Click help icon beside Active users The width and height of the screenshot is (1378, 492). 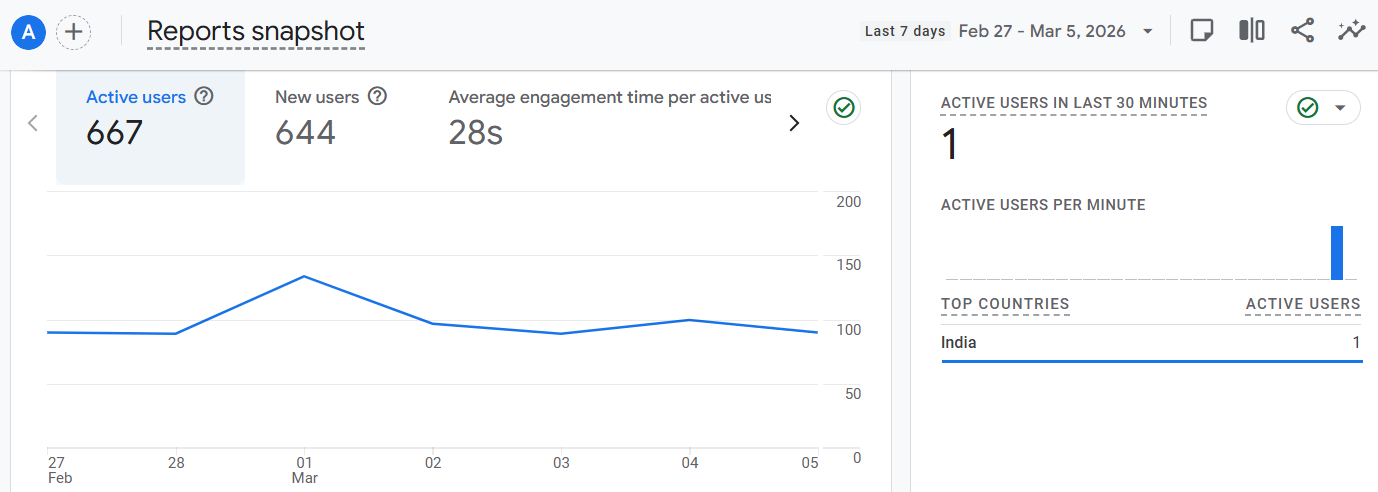coord(204,97)
